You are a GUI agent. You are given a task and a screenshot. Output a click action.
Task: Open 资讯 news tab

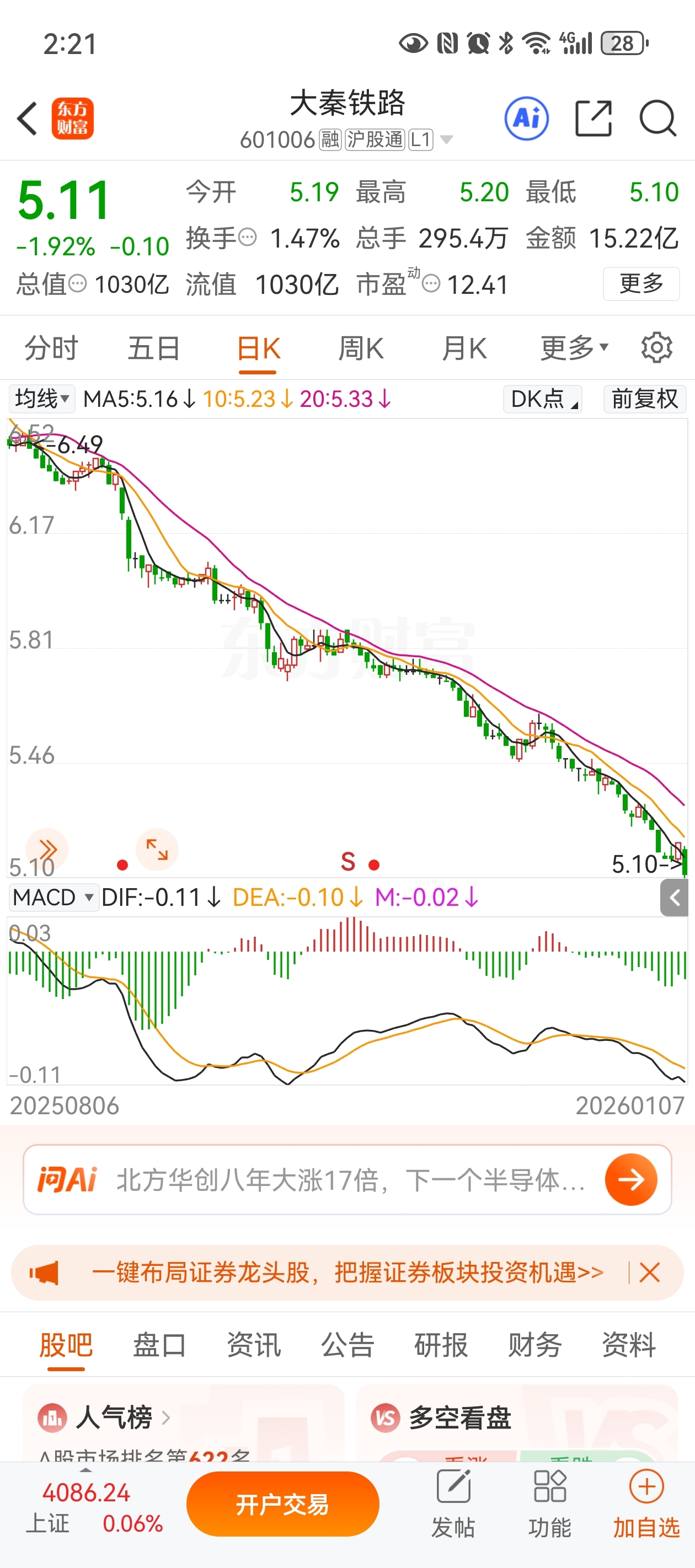click(253, 1345)
